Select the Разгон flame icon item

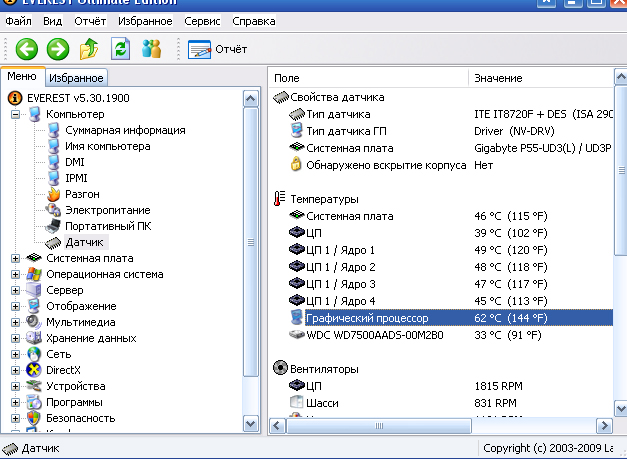[54, 194]
